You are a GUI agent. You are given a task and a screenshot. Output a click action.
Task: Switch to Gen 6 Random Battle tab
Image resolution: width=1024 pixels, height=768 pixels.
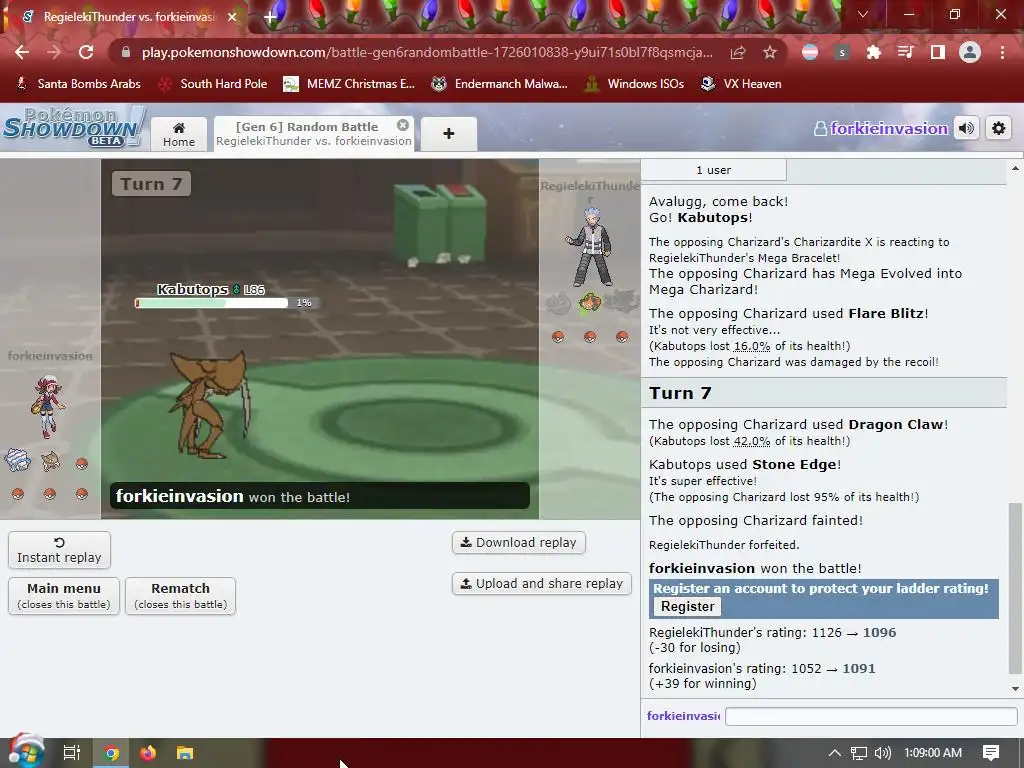pyautogui.click(x=314, y=133)
